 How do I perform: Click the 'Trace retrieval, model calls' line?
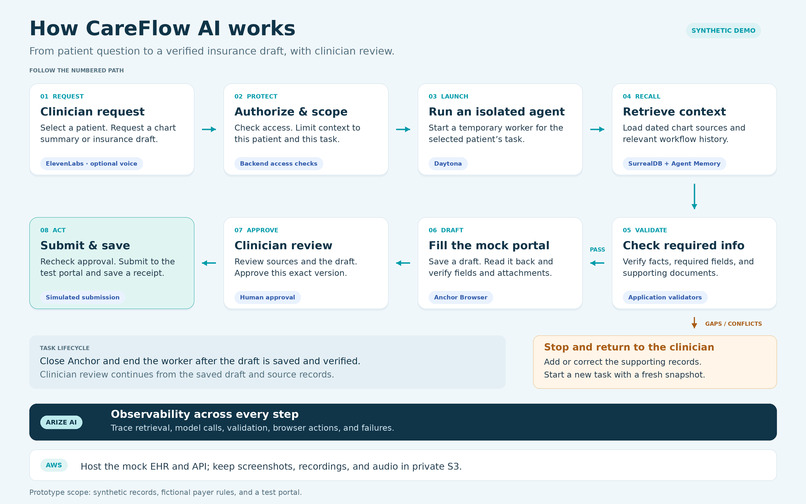252,428
